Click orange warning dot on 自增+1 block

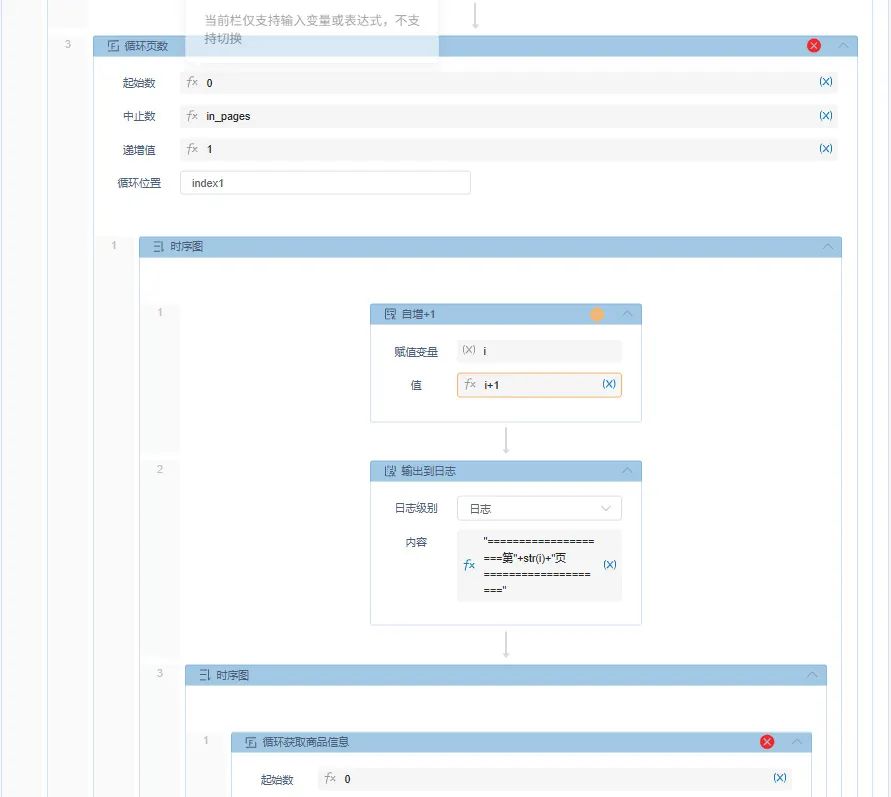(597, 314)
